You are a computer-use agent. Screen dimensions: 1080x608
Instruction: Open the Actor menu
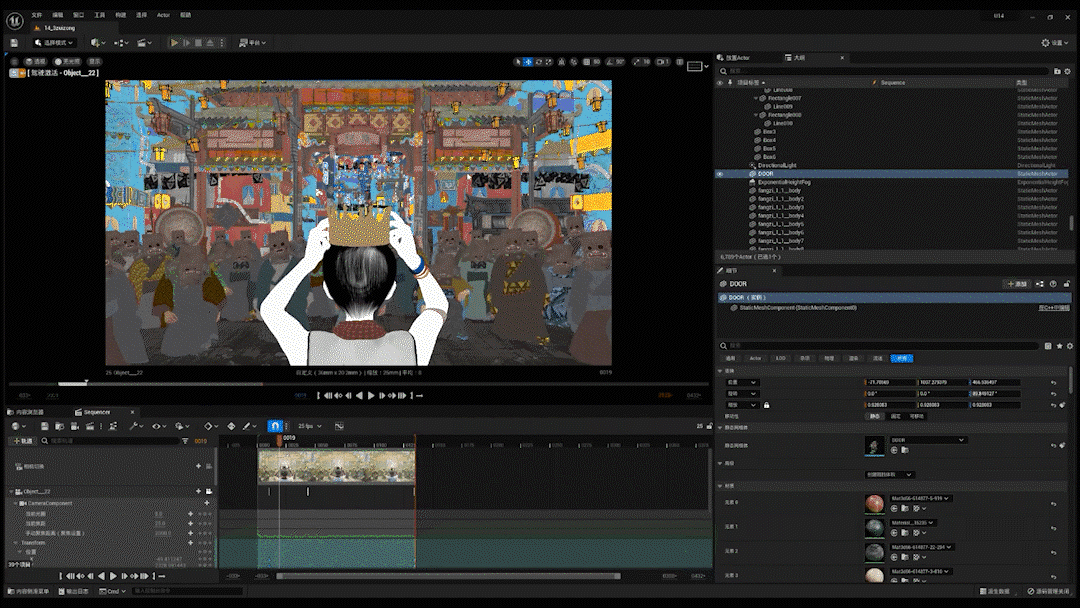point(163,14)
